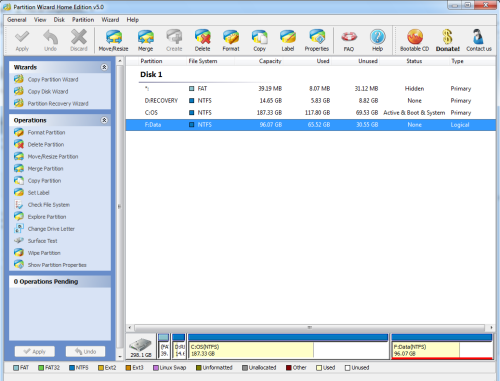Open the Partition menu
500x381 pixels.
point(83,20)
